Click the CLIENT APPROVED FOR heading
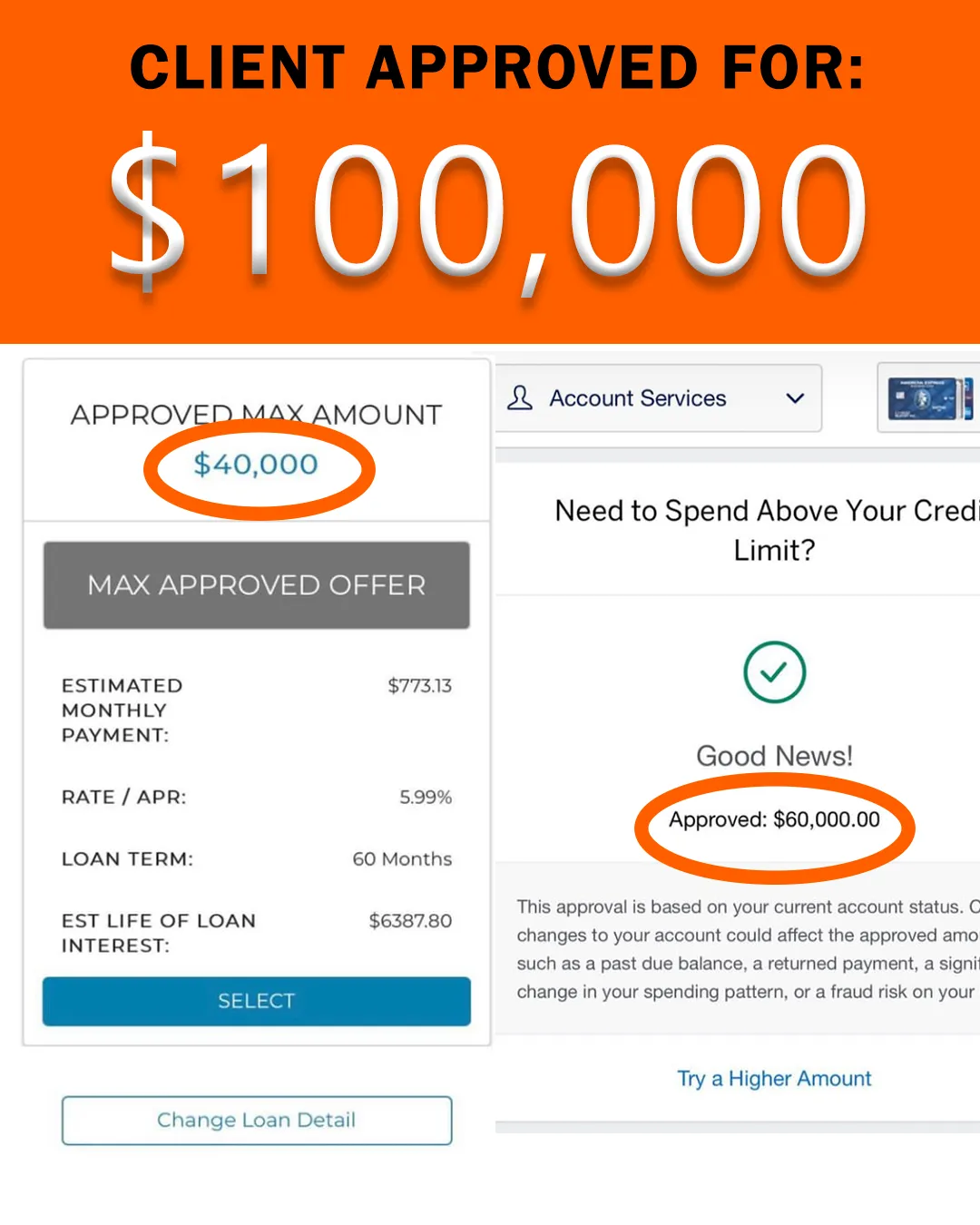 click(497, 68)
